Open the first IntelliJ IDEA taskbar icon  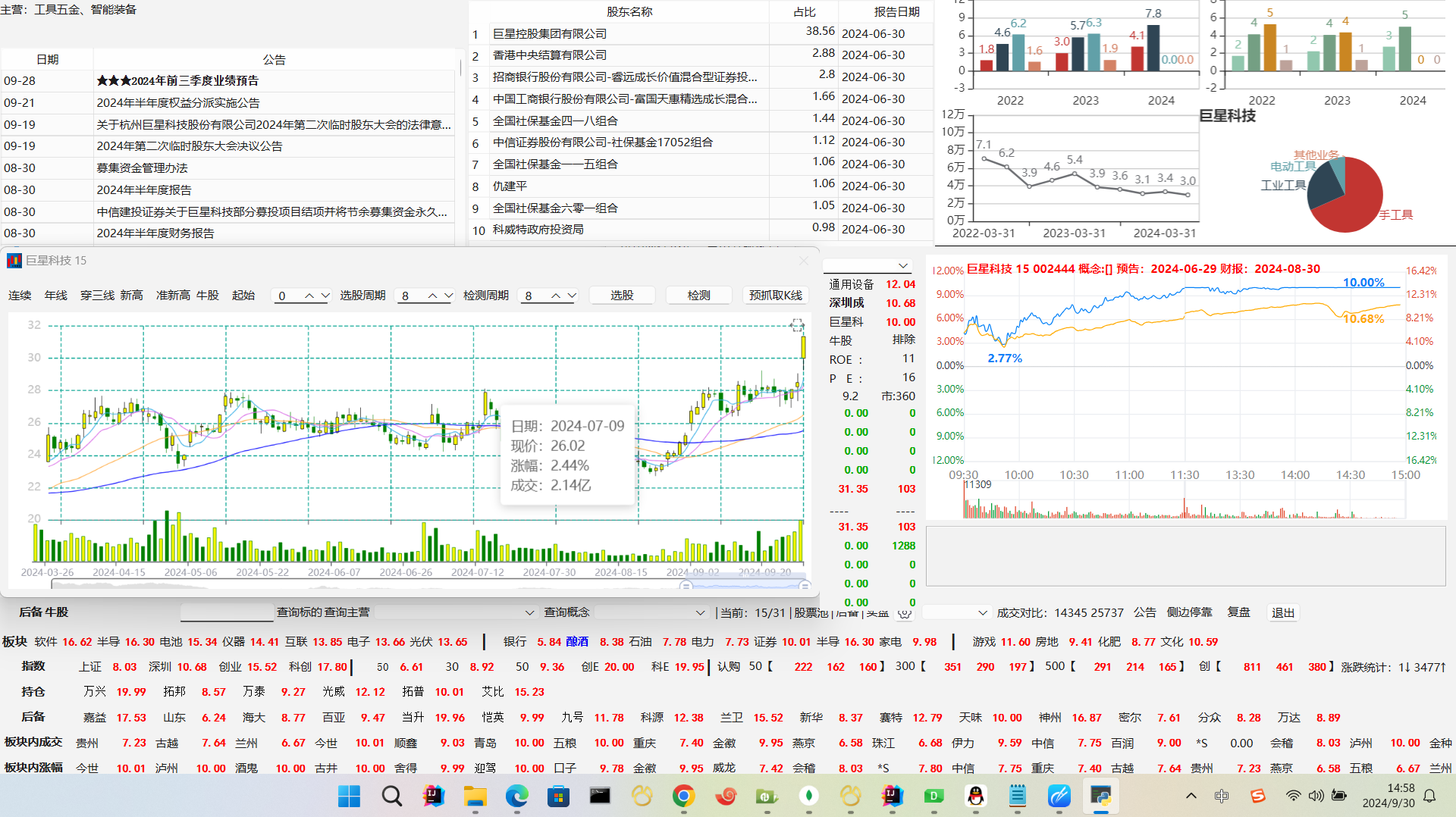(433, 796)
